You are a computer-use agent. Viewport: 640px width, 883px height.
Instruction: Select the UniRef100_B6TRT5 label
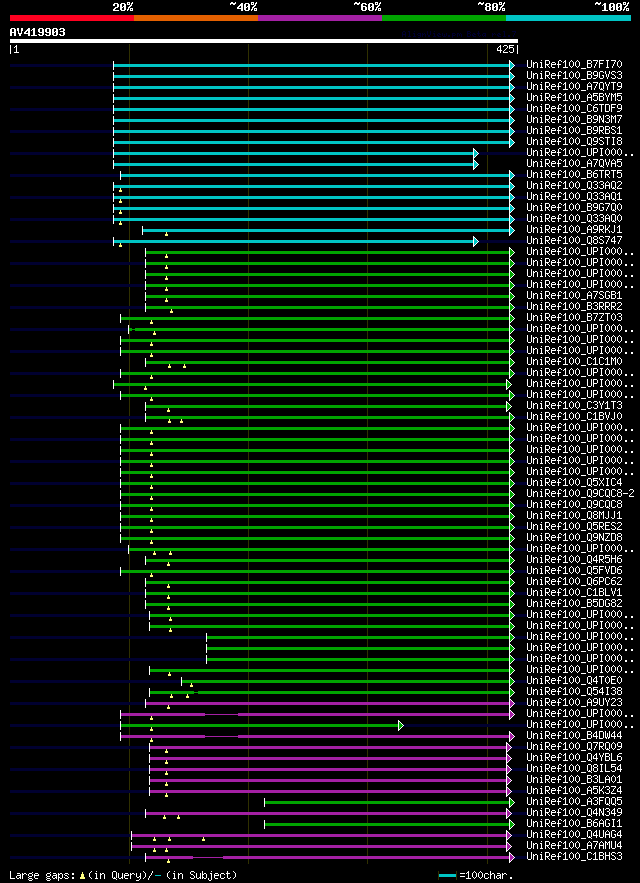[574, 175]
